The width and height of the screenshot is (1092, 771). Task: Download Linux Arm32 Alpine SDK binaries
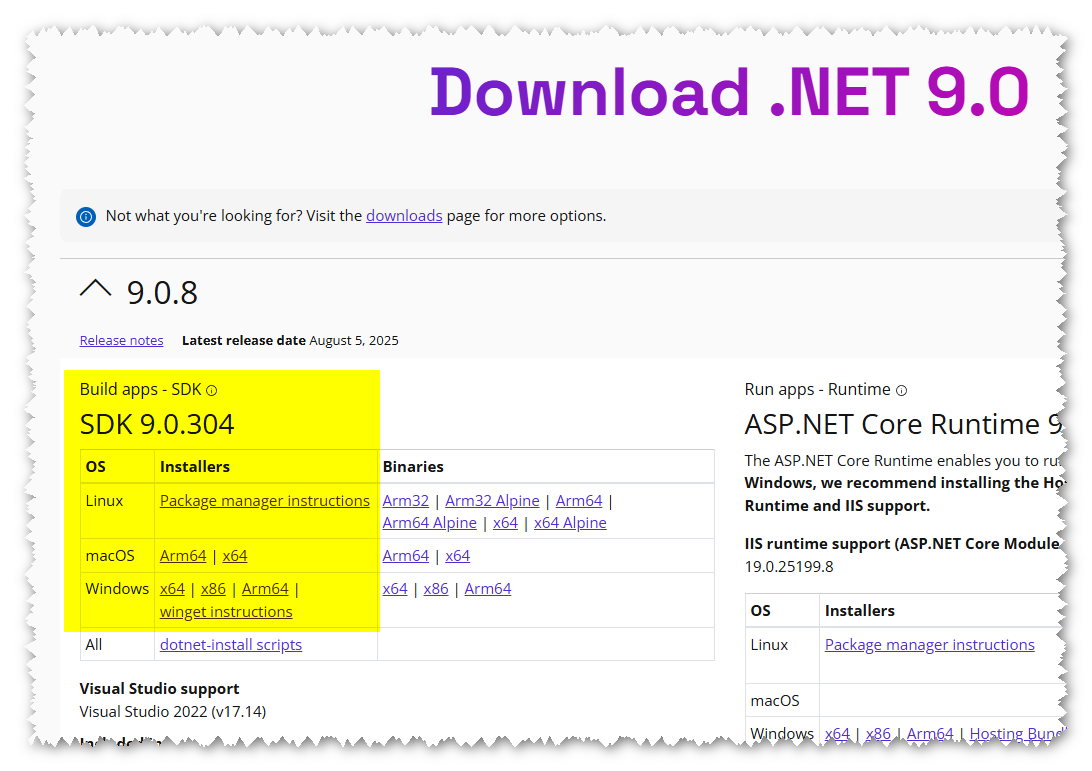click(x=492, y=501)
